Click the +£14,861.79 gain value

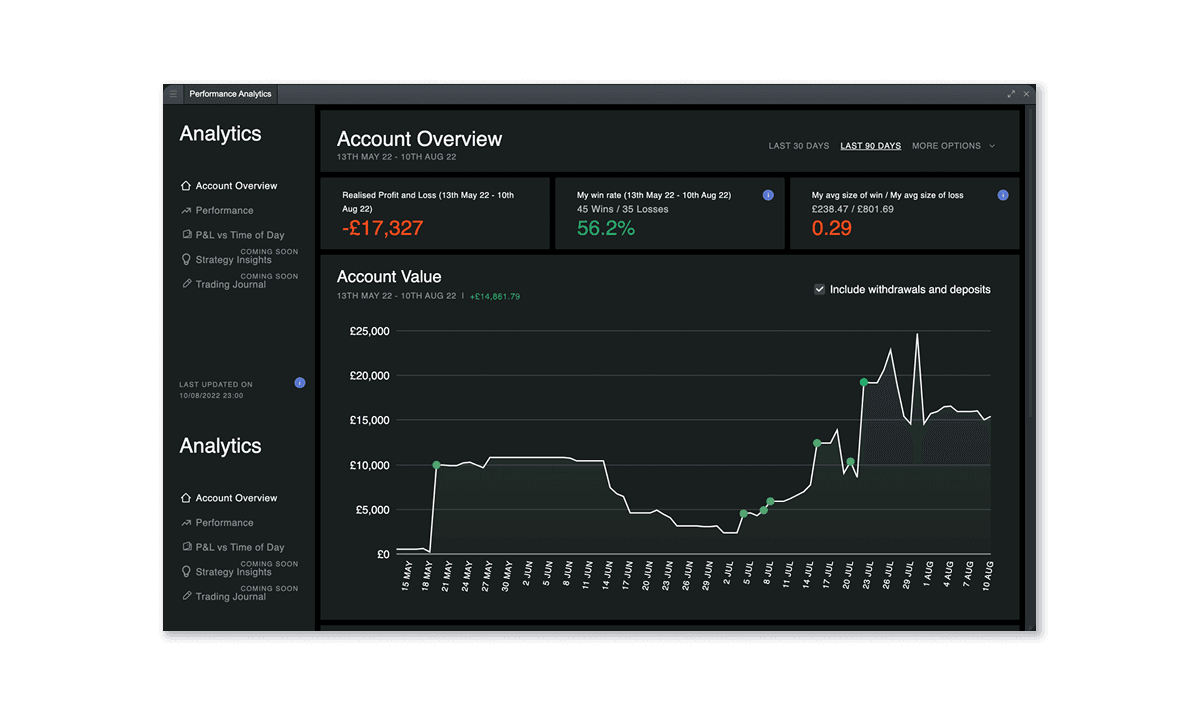click(x=495, y=296)
